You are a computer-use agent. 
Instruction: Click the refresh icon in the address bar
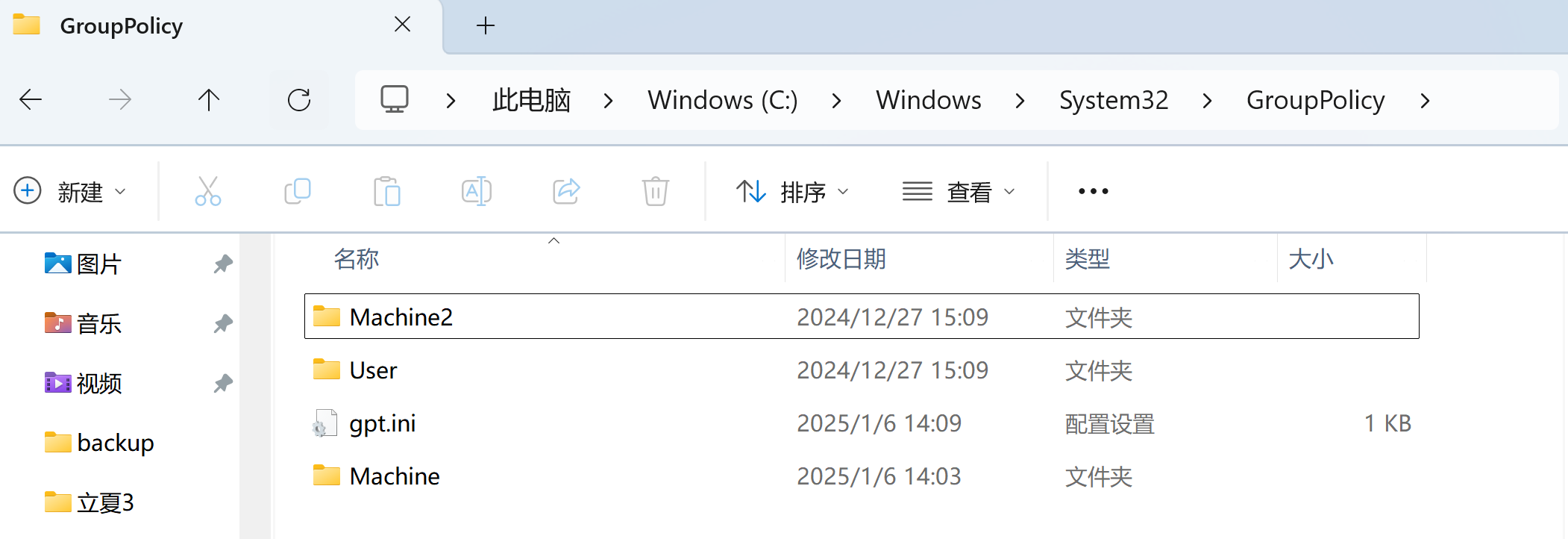click(299, 99)
